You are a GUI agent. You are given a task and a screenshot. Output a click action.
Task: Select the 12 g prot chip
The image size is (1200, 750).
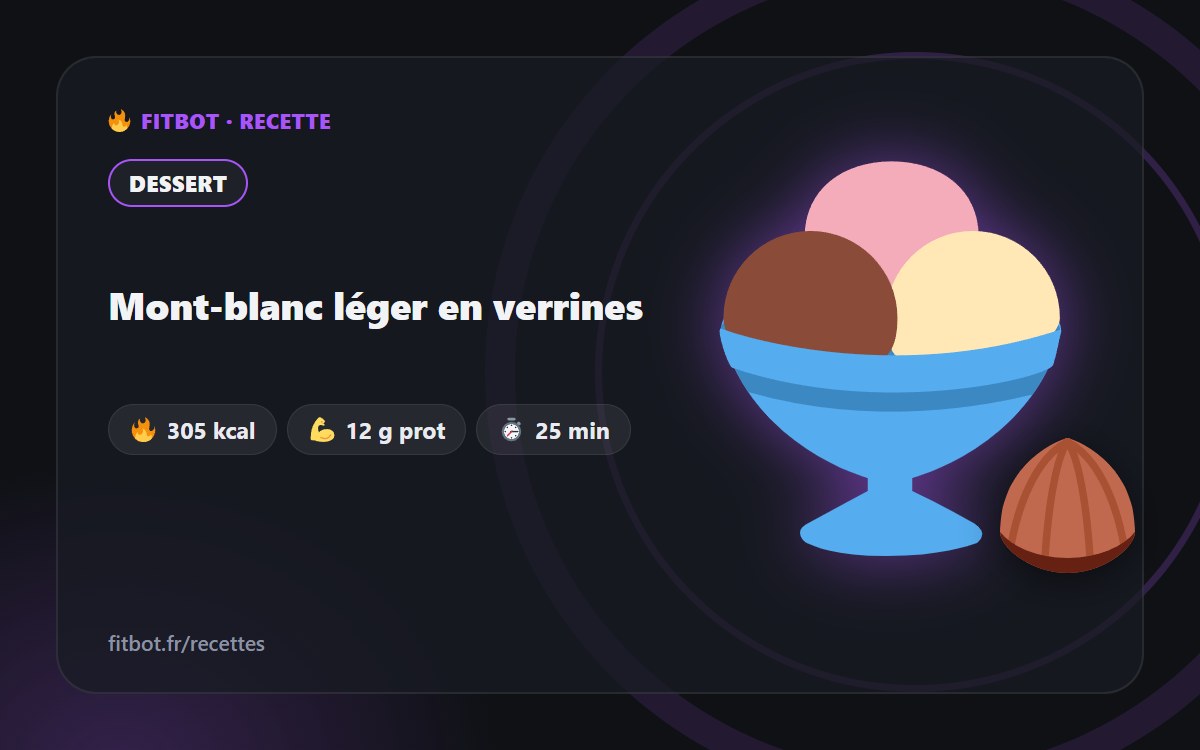pyautogui.click(x=376, y=430)
